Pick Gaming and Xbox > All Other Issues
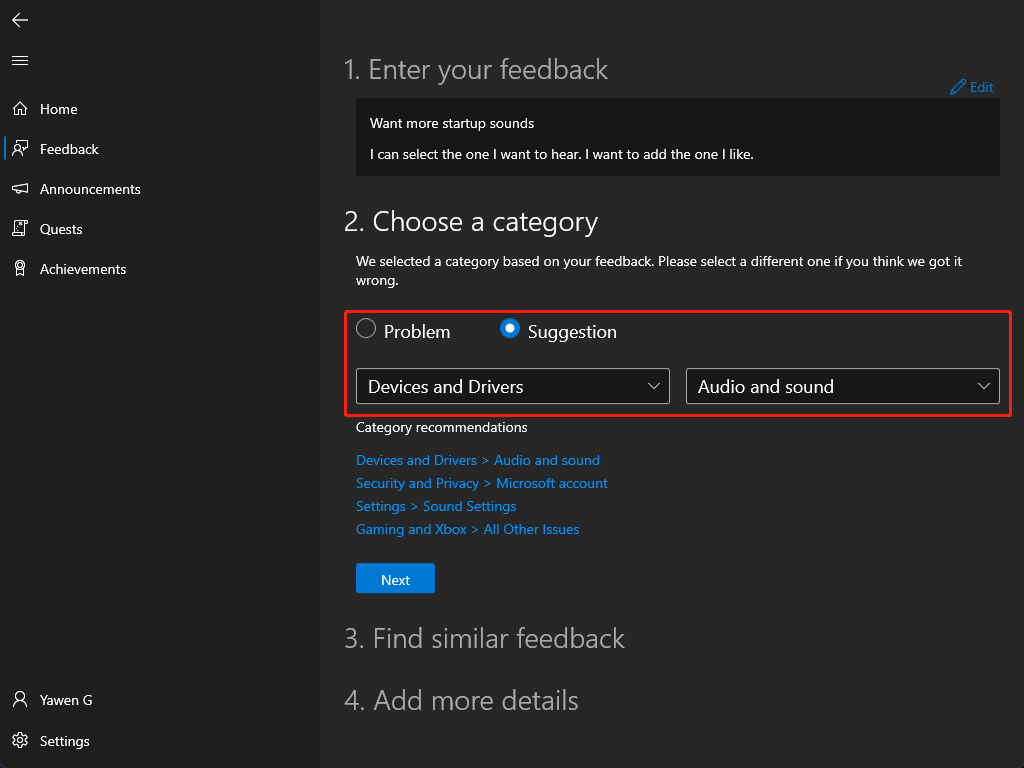The width and height of the screenshot is (1024, 768). [467, 529]
